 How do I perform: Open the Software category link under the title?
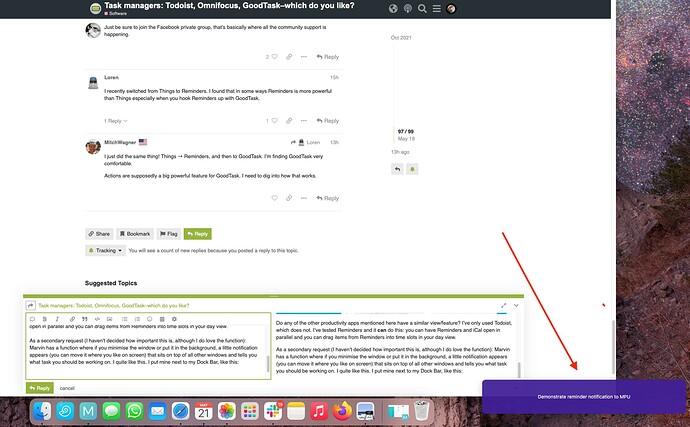pos(115,14)
